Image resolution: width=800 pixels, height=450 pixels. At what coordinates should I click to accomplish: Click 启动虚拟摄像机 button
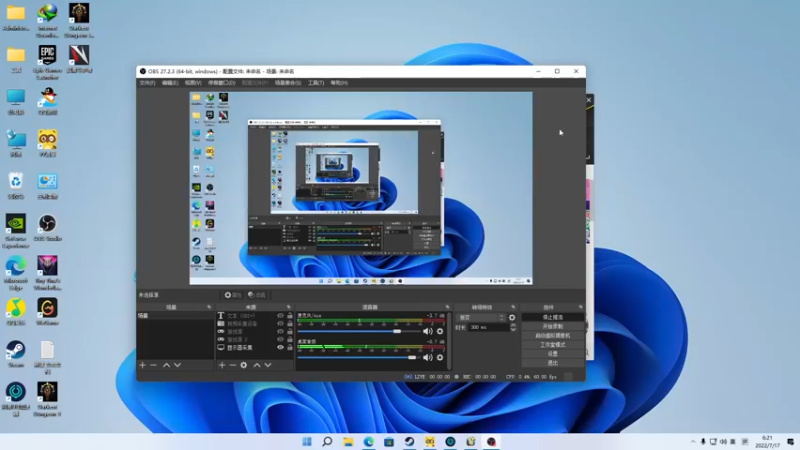point(553,336)
